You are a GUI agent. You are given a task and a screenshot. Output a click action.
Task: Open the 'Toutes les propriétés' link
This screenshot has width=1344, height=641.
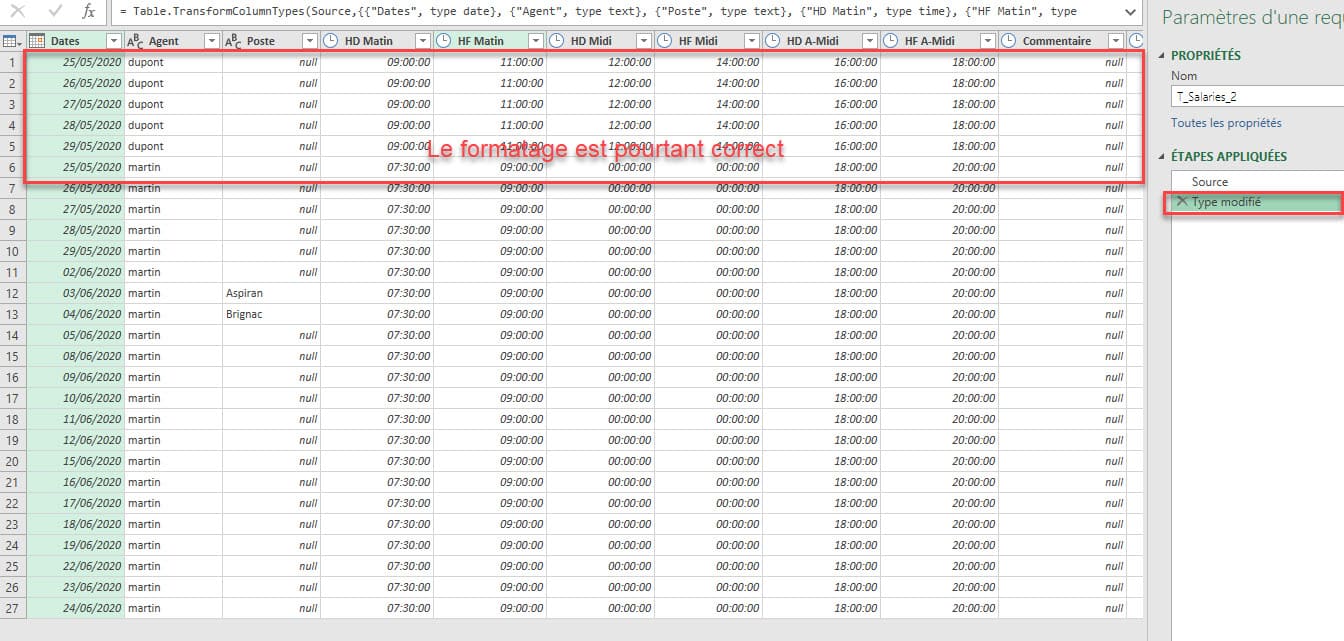point(1226,123)
